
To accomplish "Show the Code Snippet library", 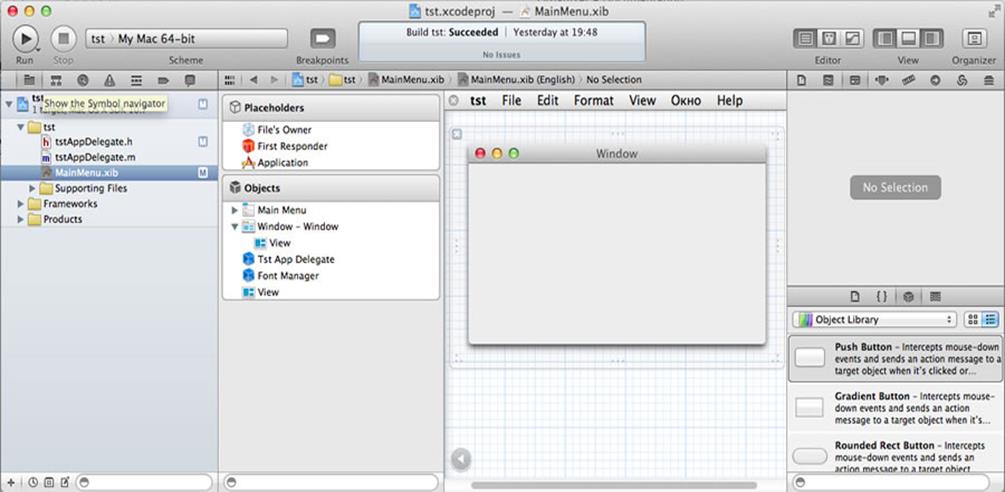I will point(881,297).
